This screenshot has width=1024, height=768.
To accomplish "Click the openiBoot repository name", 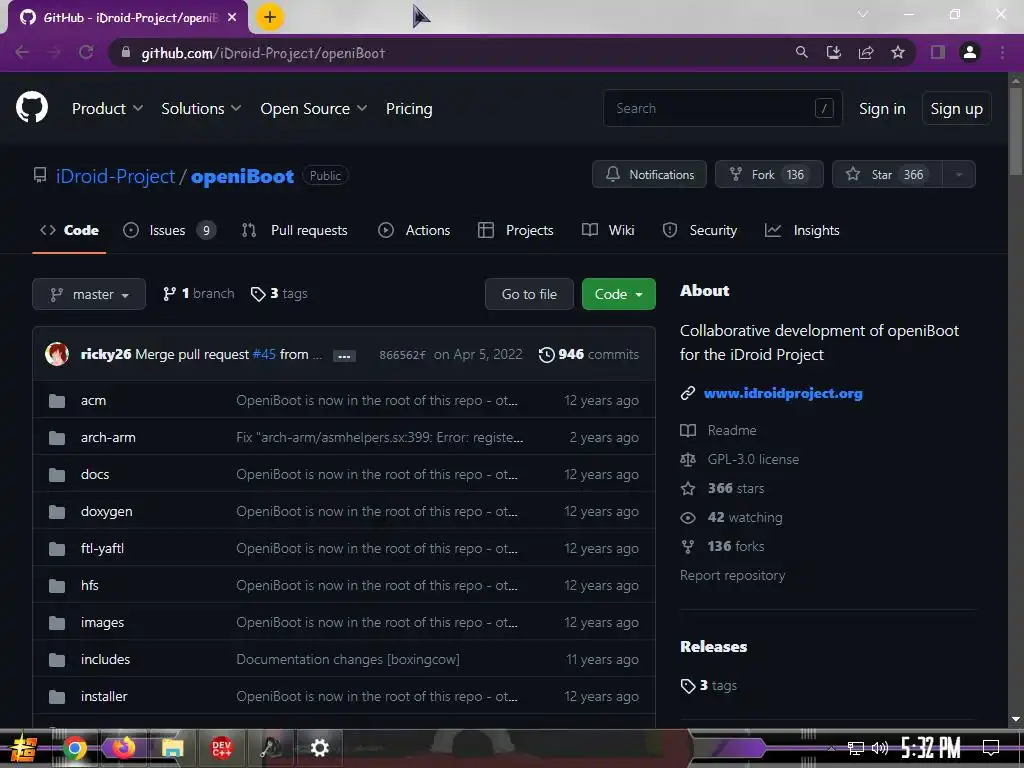I will click(242, 176).
